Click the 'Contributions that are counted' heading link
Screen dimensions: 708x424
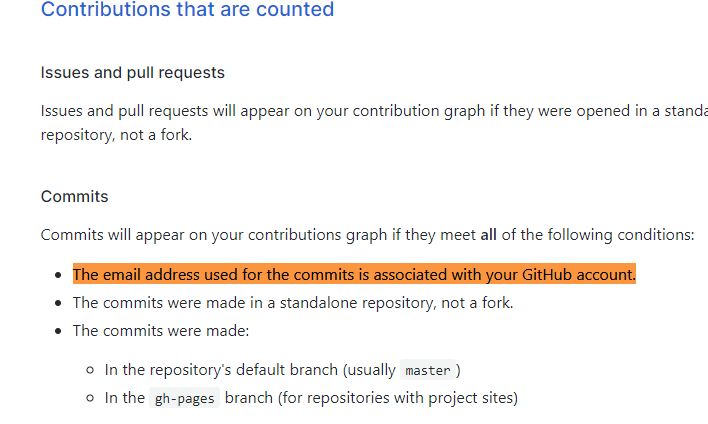click(187, 11)
